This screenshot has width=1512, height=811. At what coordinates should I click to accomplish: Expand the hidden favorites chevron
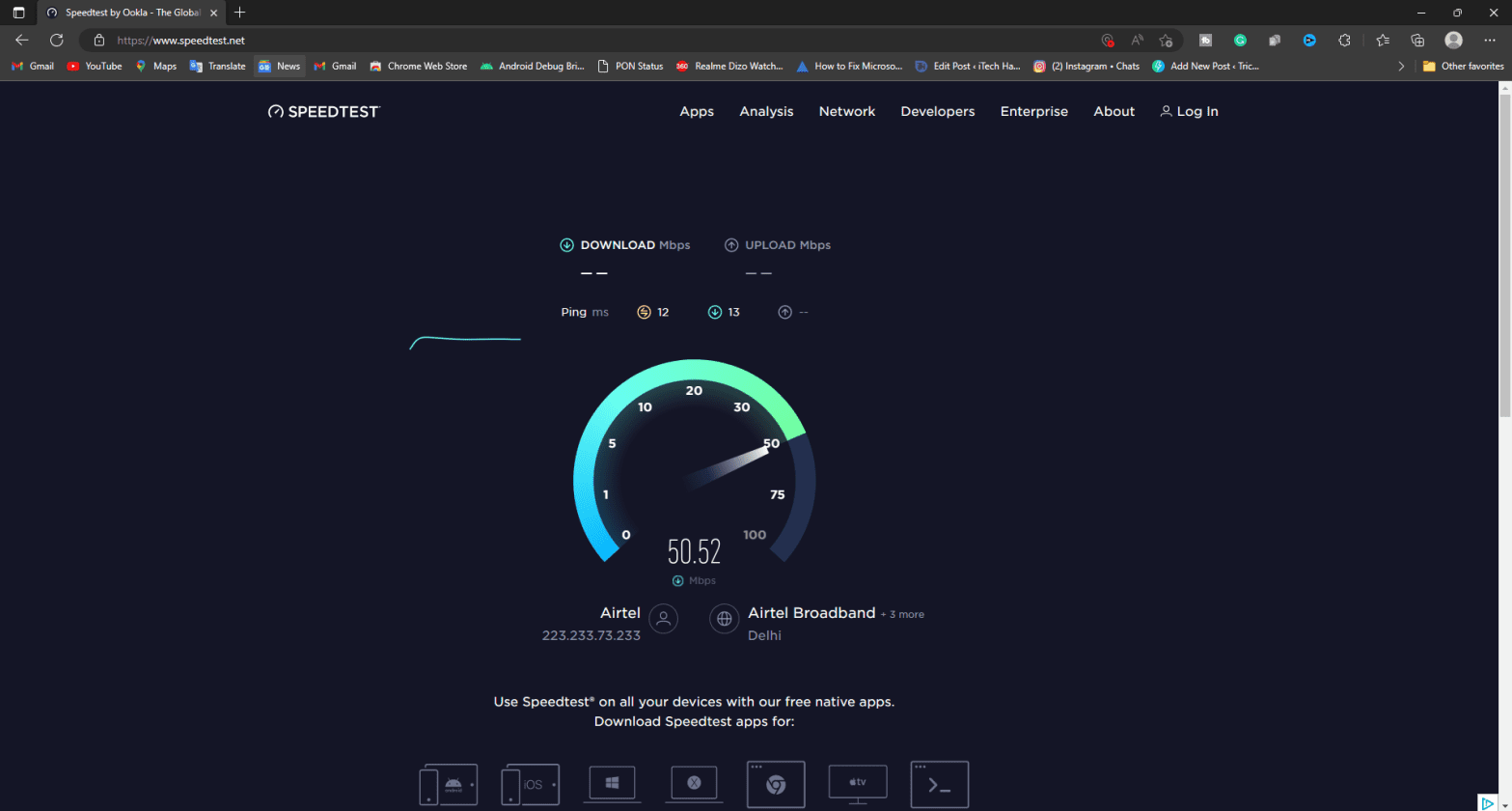click(1401, 66)
